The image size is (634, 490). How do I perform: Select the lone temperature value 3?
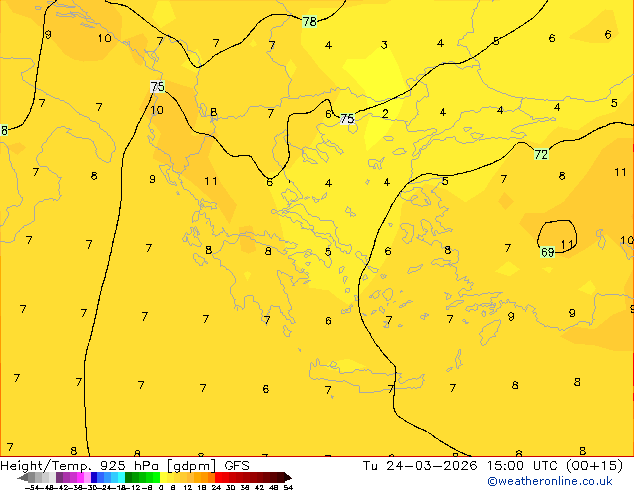[384, 45]
